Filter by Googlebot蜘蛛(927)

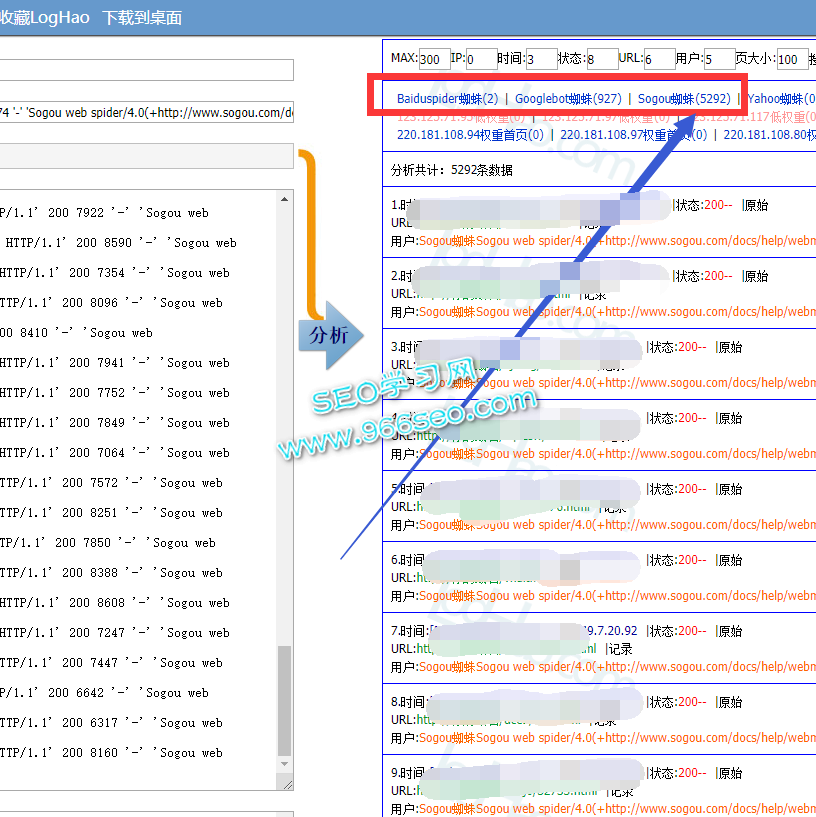568,99
